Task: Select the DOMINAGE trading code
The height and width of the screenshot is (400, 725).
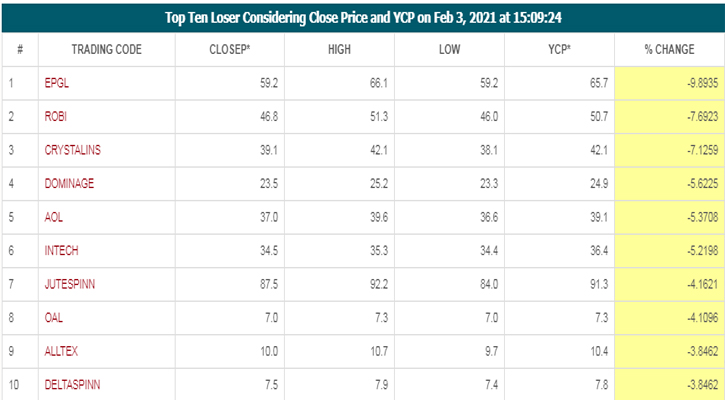Action: 69,184
